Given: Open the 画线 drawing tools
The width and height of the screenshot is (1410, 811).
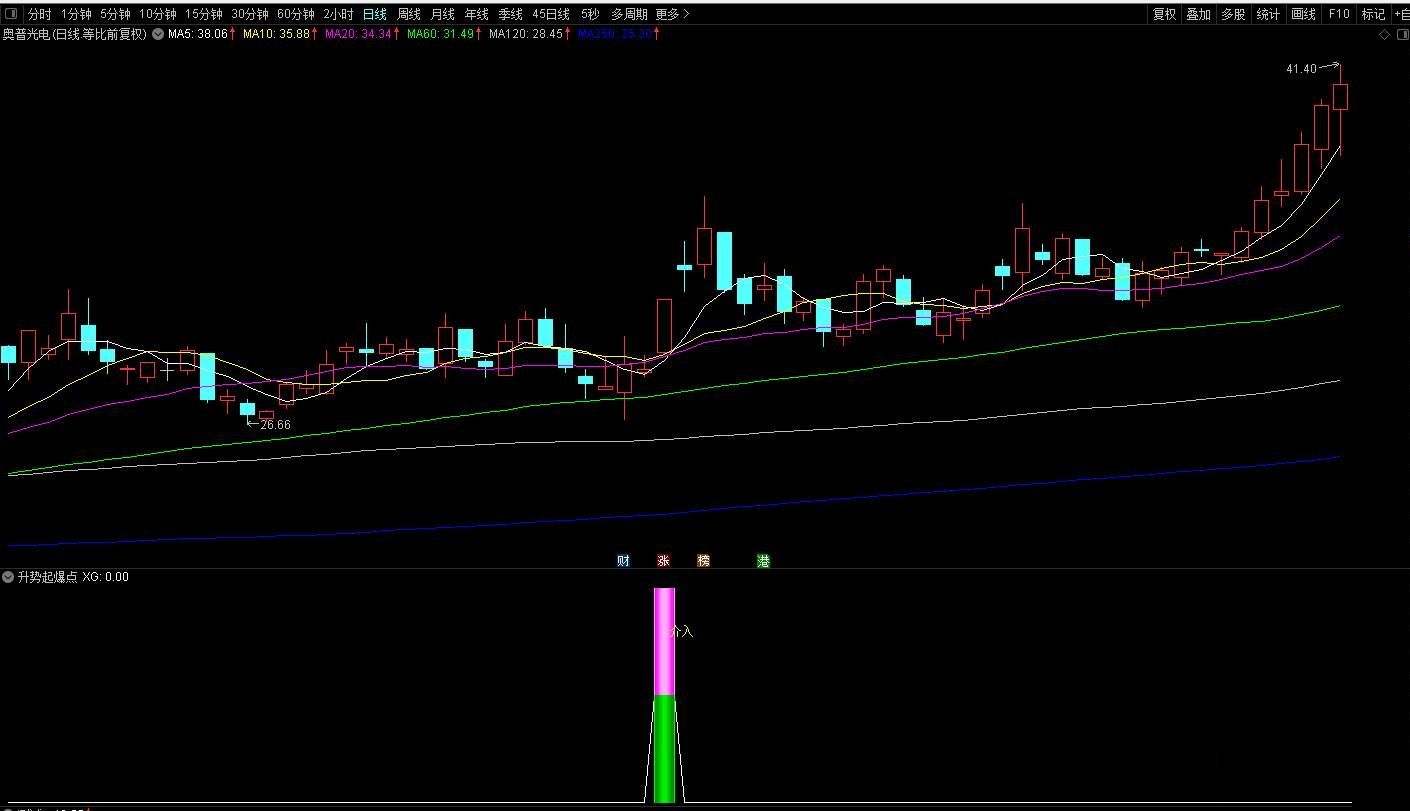Looking at the screenshot, I should click(1303, 14).
